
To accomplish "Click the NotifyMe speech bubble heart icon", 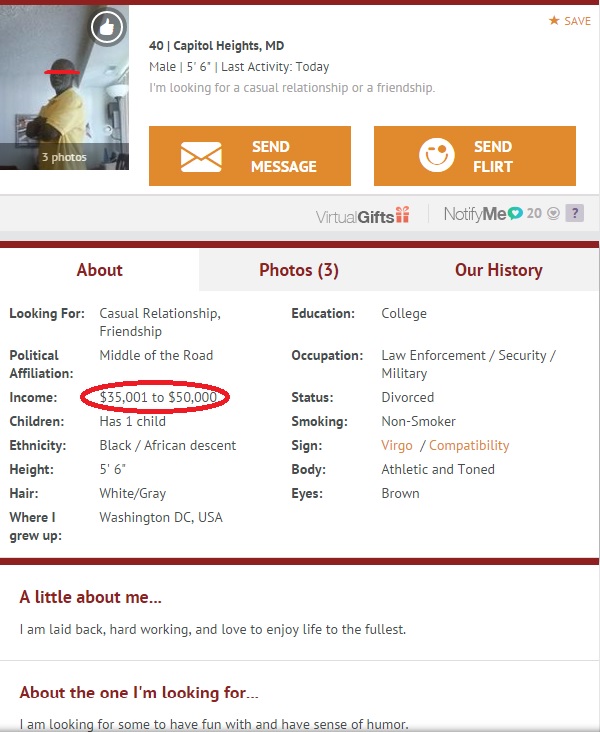I will (515, 213).
